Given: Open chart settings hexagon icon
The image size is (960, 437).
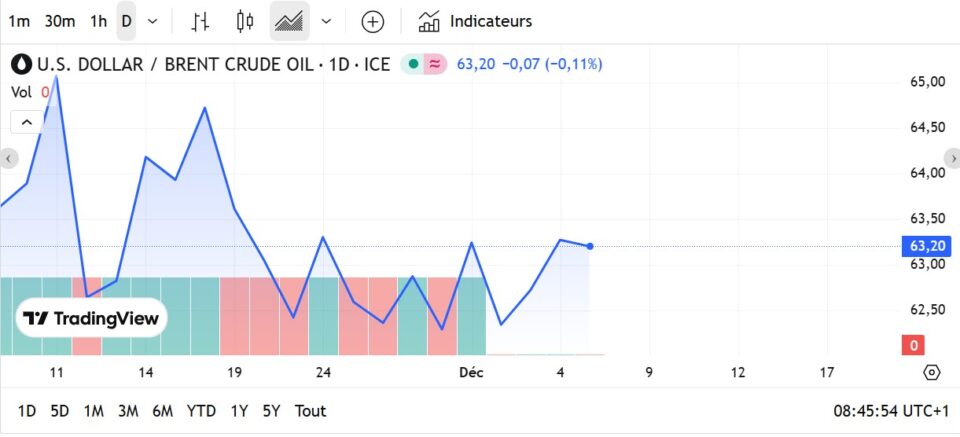Looking at the screenshot, I should [x=931, y=372].
